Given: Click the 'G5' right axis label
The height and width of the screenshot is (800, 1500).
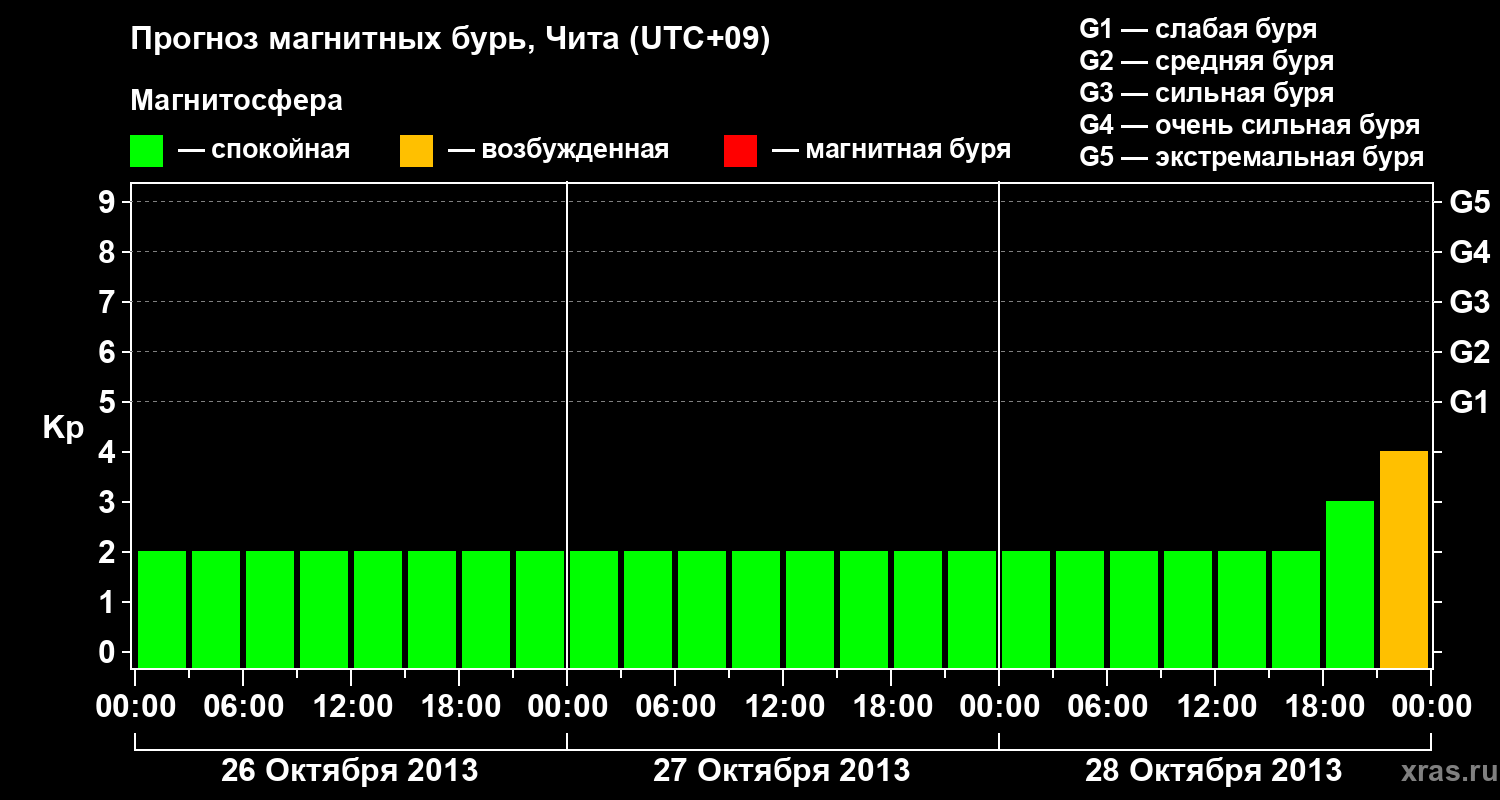Looking at the screenshot, I should pyautogui.click(x=1469, y=202).
